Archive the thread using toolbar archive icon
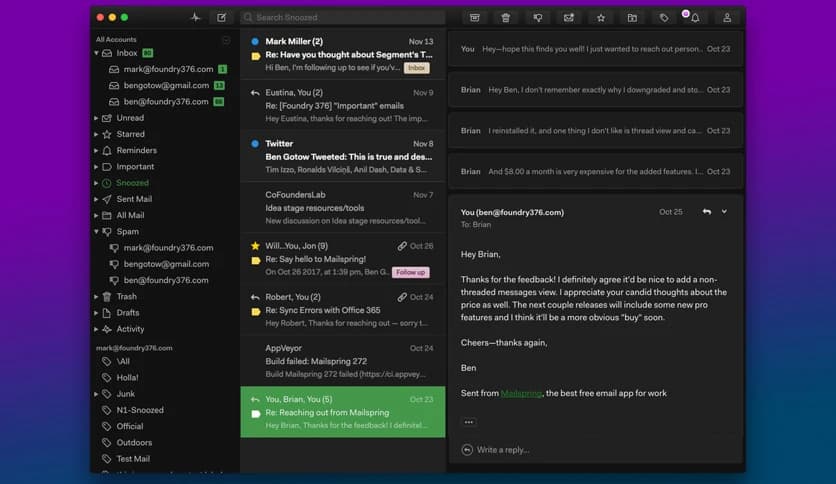 pyautogui.click(x=475, y=18)
